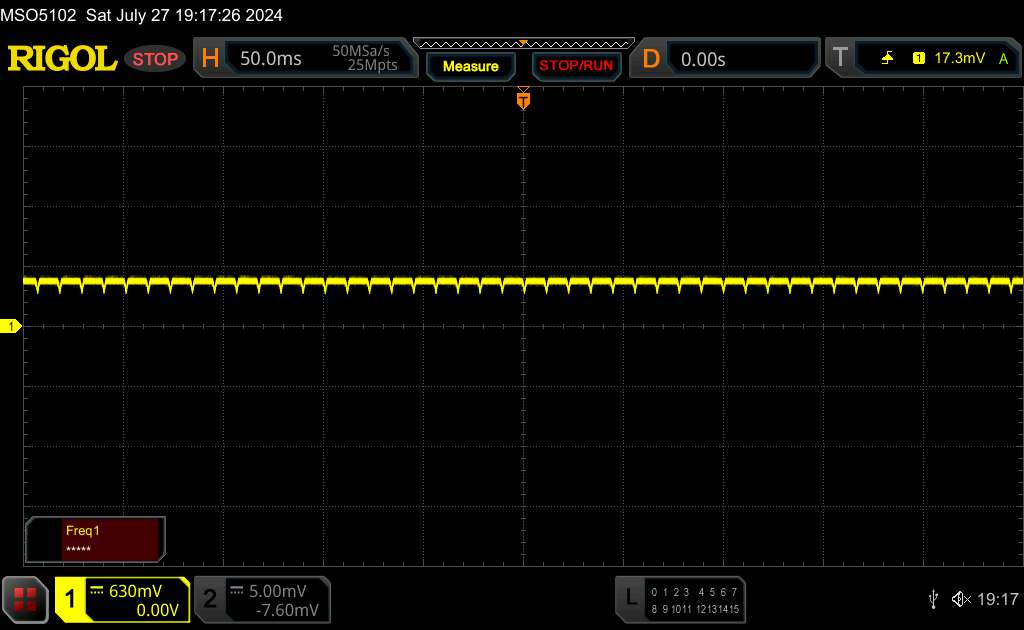Click the waveform memory position bar
This screenshot has height=630, width=1024.
(x=523, y=44)
